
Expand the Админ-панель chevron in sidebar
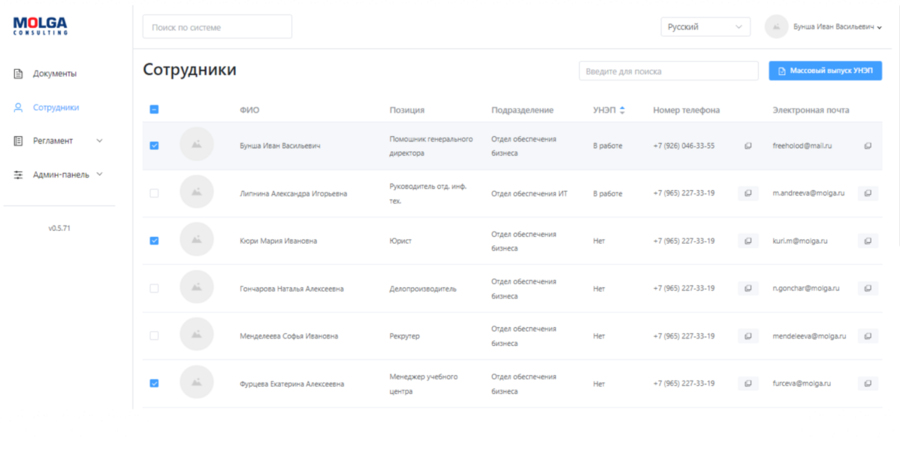click(x=99, y=174)
